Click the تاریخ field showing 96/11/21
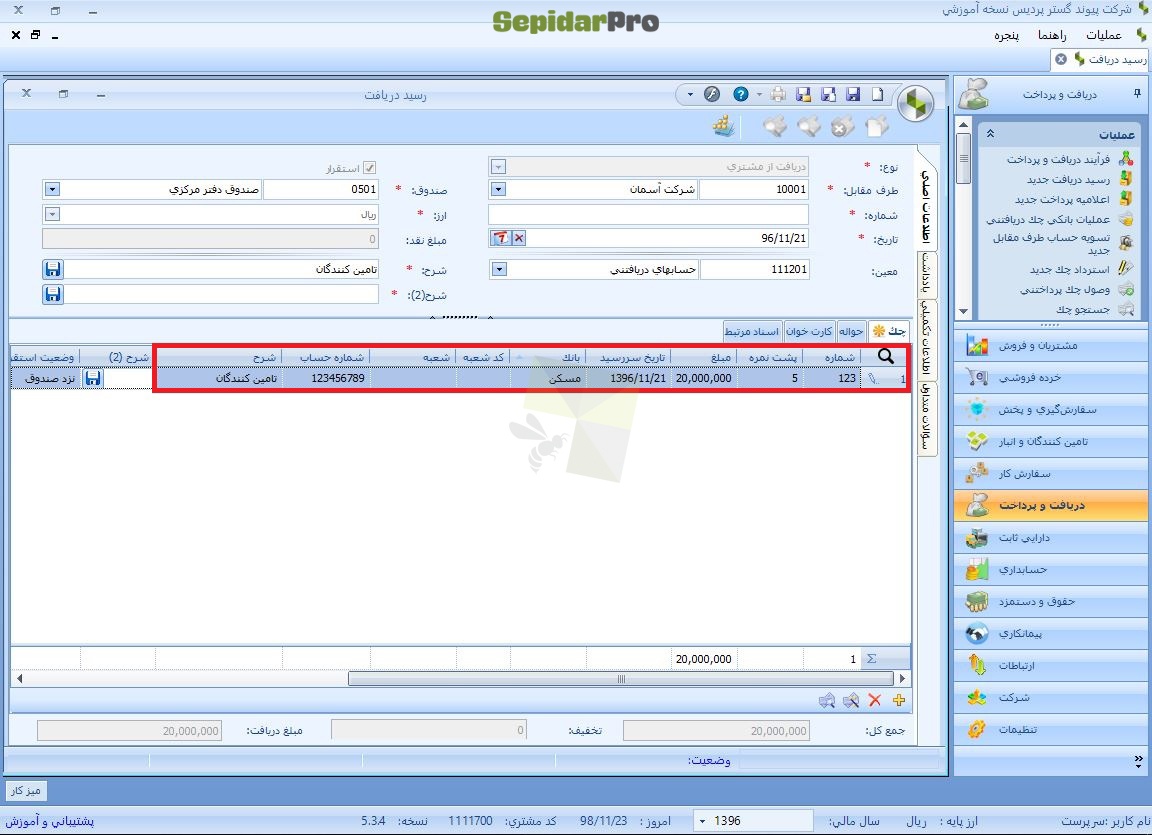The height and width of the screenshot is (835, 1152). click(x=667, y=238)
